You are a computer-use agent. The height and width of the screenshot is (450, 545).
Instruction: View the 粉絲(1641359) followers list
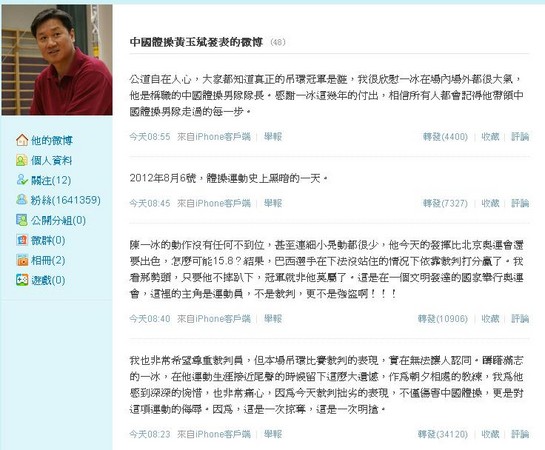tap(66, 200)
